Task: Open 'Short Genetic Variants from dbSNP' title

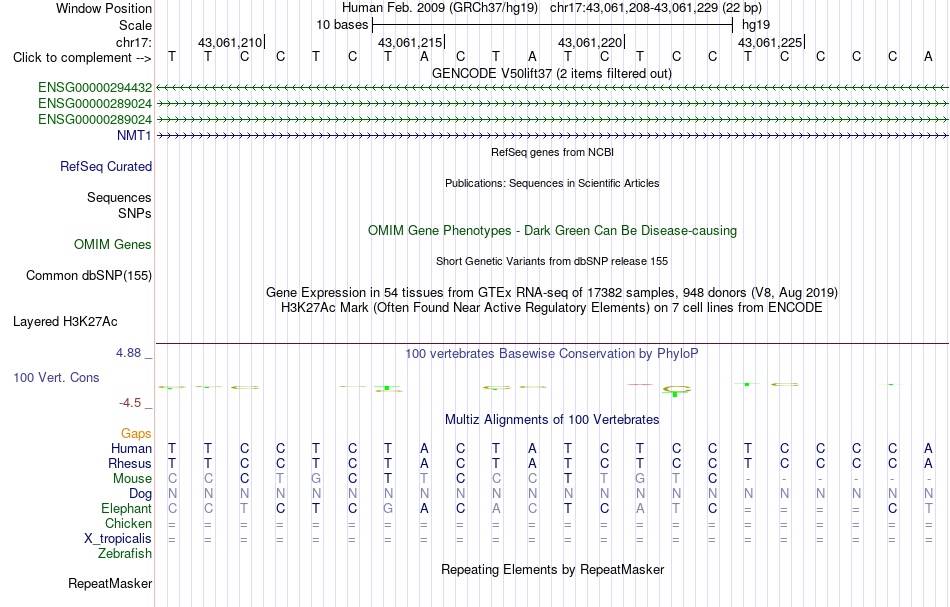Action: [x=552, y=261]
